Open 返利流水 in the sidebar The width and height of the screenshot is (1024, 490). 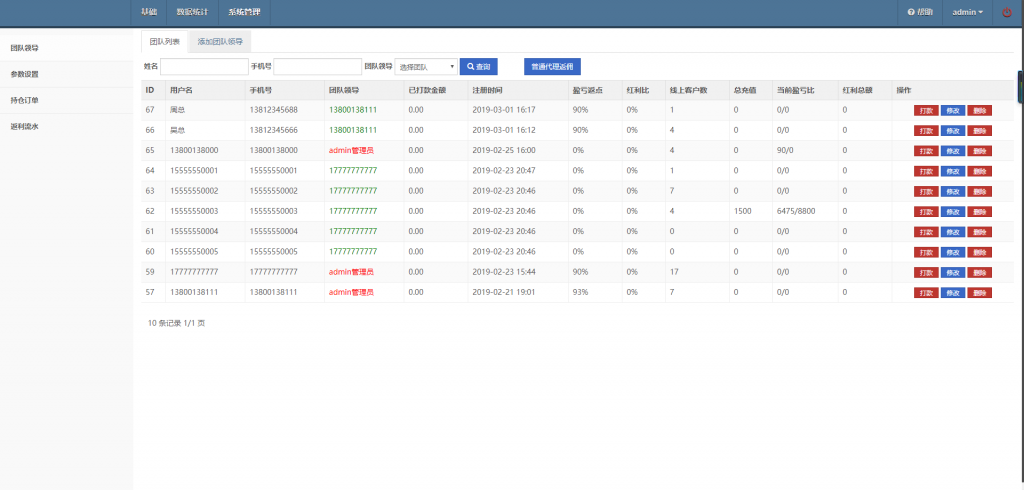pos(25,126)
